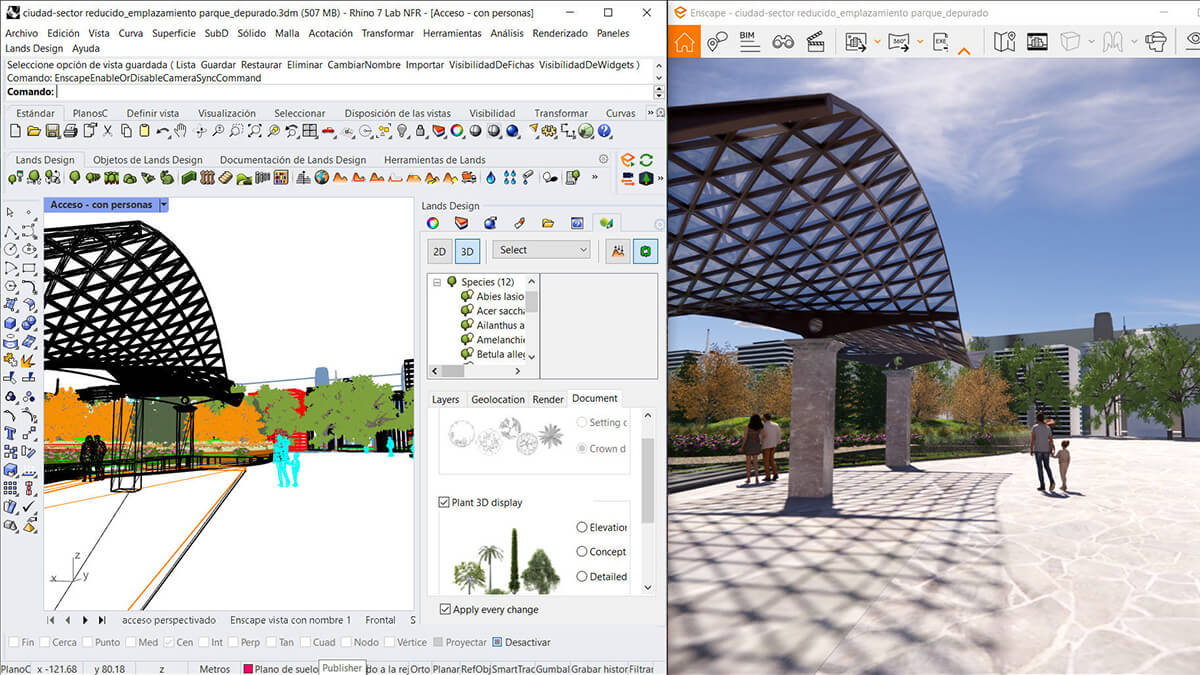Click the binoculars view icon in Enscape
This screenshot has width=1200, height=675.
[x=782, y=42]
